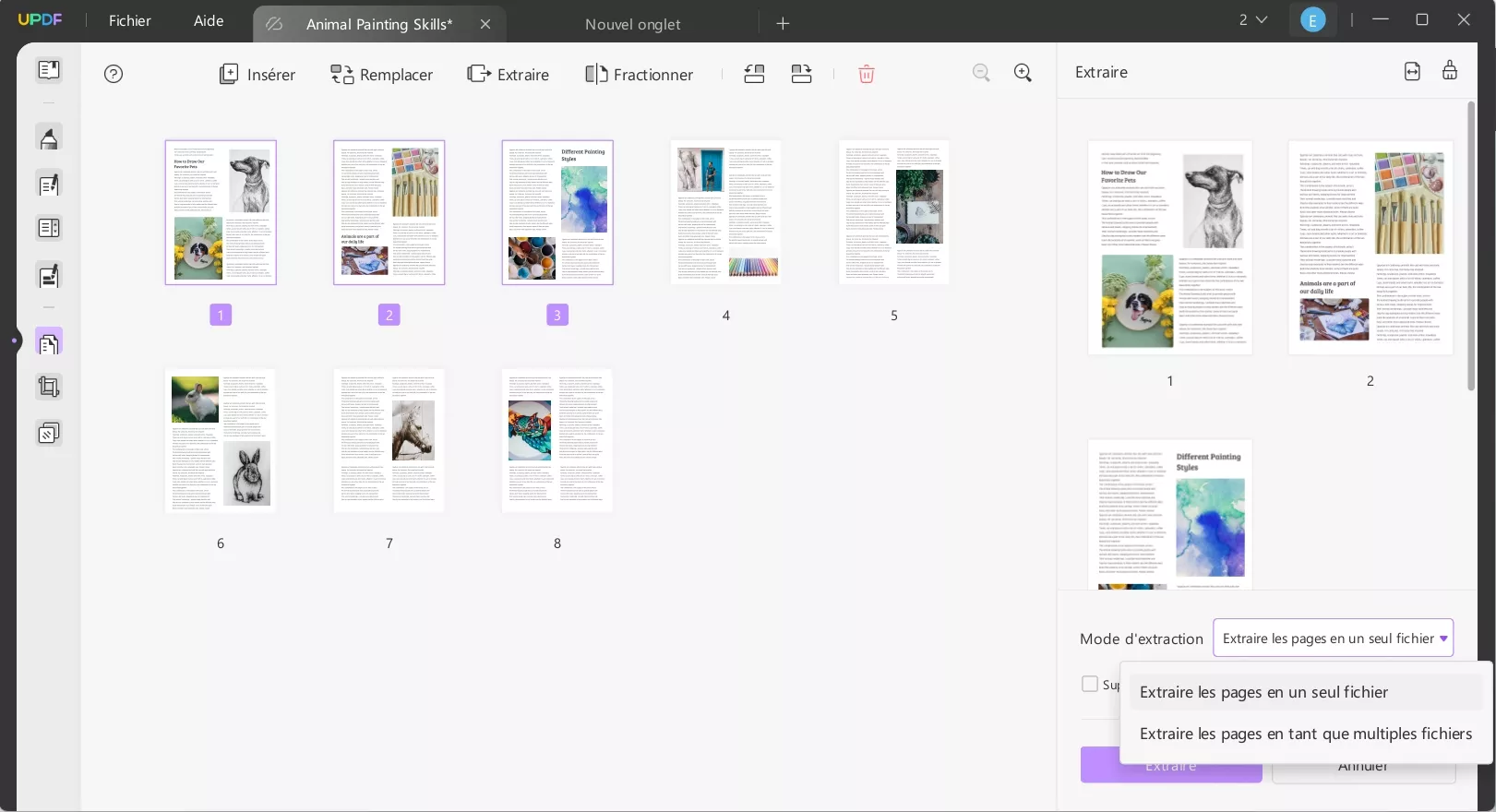Open the Crop Pages tool in sidebar

49,387
